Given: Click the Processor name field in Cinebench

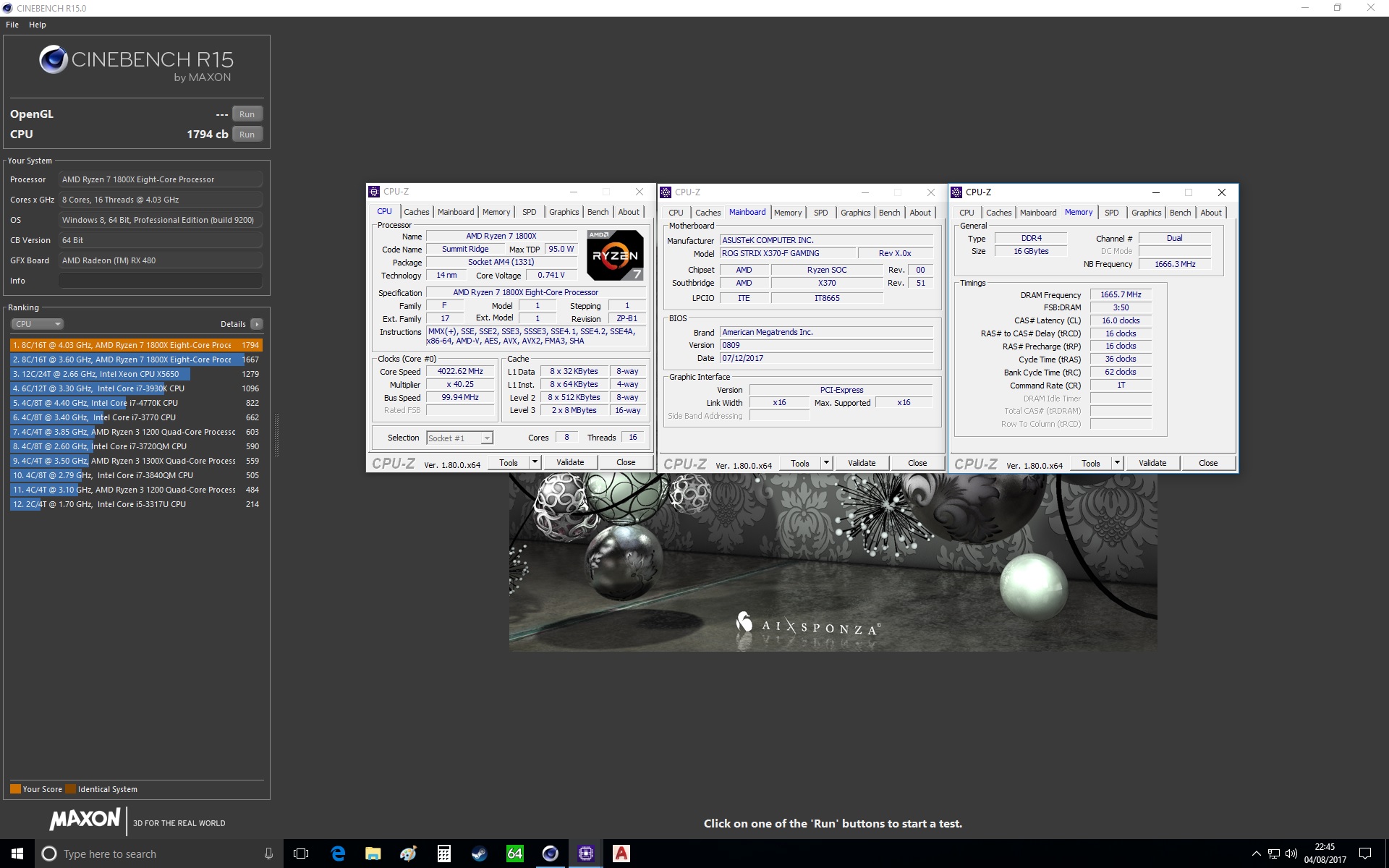Looking at the screenshot, I should pyautogui.click(x=160, y=179).
